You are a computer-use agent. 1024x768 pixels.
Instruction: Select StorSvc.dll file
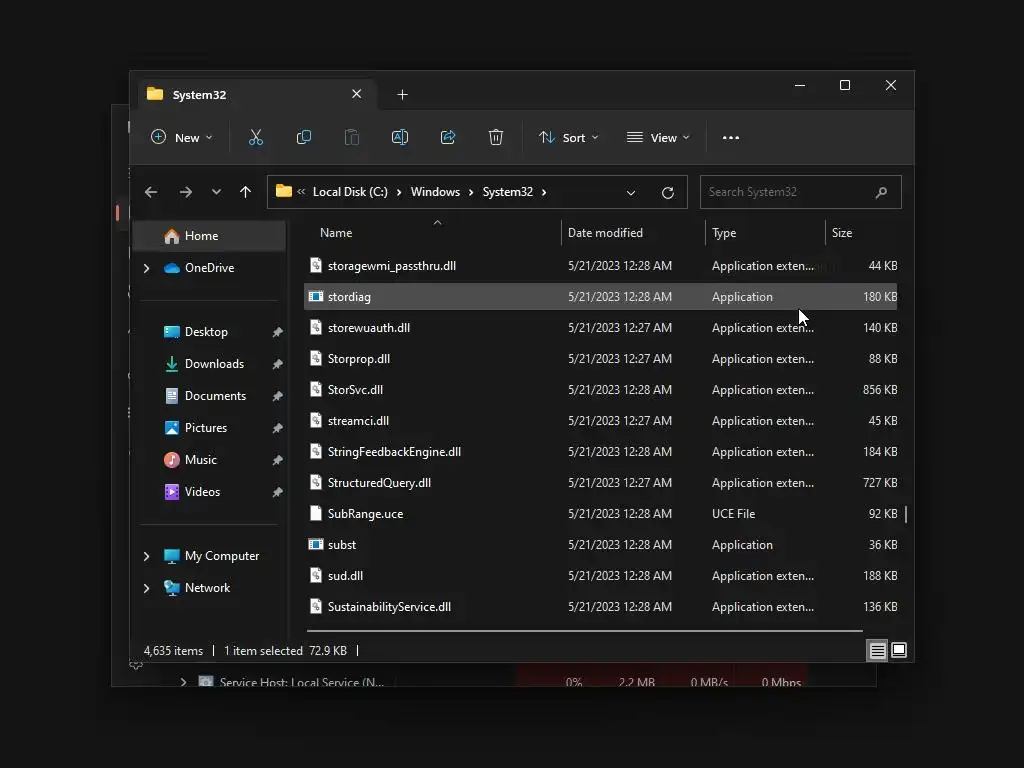601,390
